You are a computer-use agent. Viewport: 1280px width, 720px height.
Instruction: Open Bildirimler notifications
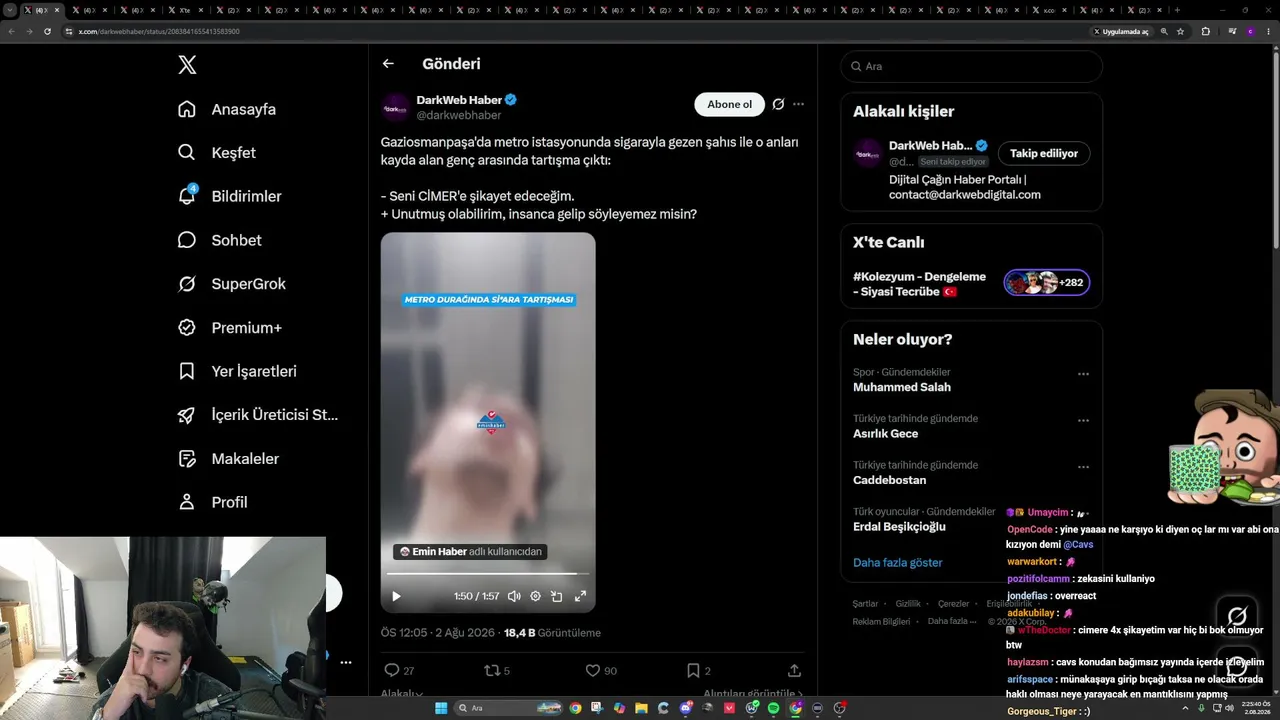tap(229, 196)
